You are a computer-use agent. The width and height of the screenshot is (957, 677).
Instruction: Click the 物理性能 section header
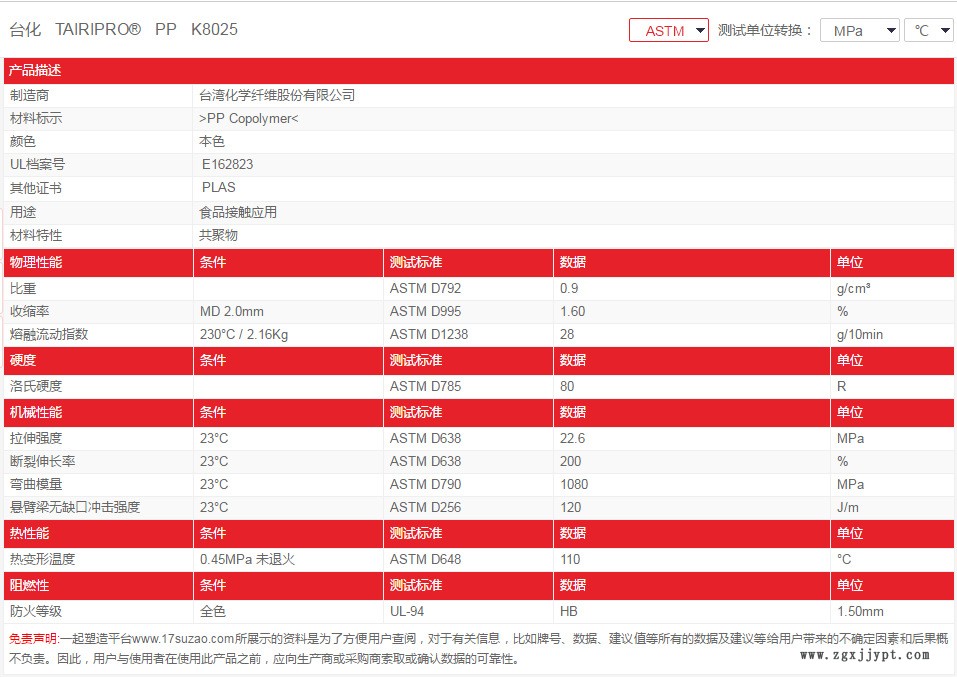35,262
